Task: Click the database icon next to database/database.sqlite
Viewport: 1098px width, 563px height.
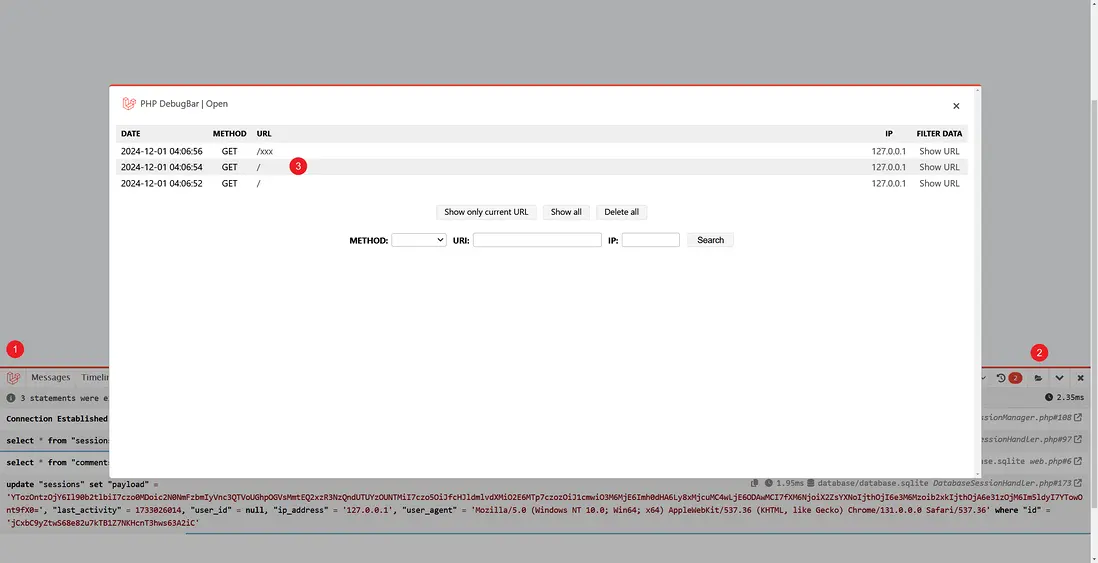Action: (x=811, y=483)
